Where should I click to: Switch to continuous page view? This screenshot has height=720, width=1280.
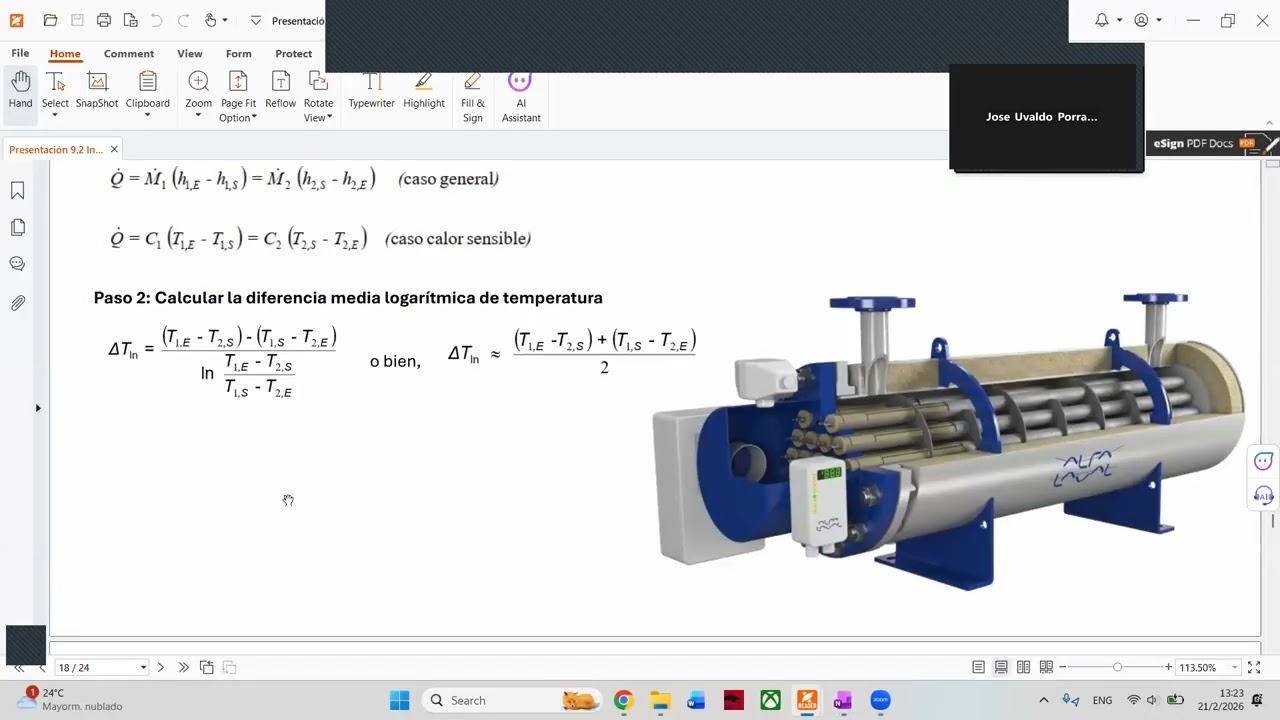[1001, 667]
